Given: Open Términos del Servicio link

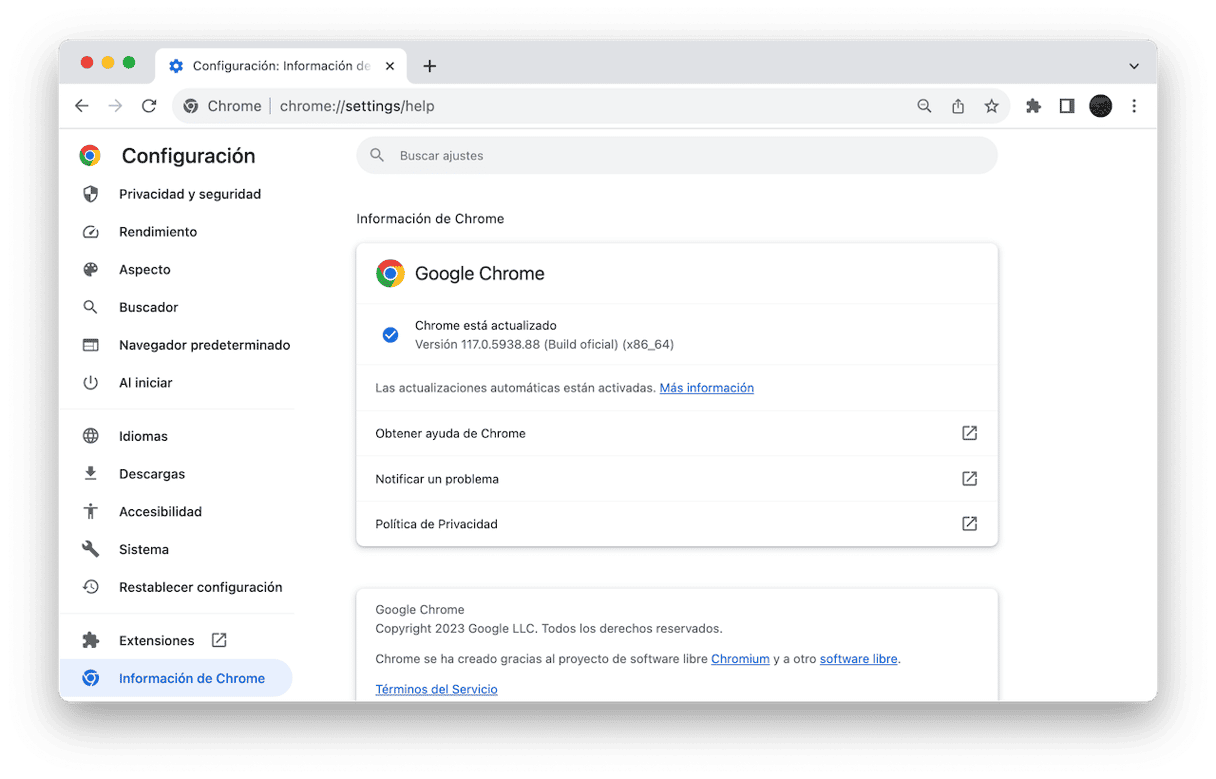Looking at the screenshot, I should pos(436,689).
